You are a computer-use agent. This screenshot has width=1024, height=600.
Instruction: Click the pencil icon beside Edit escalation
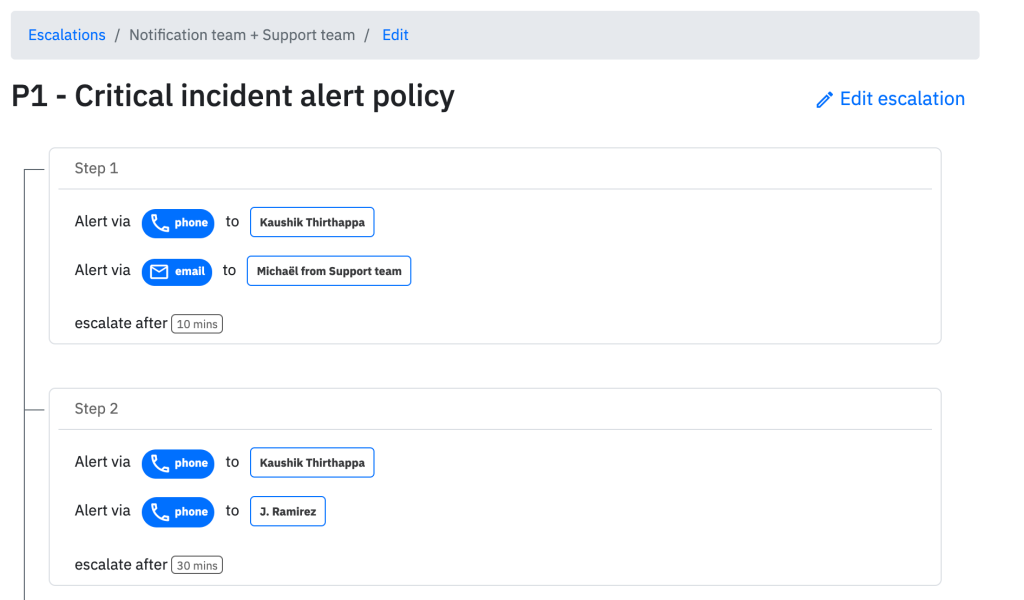pos(824,100)
